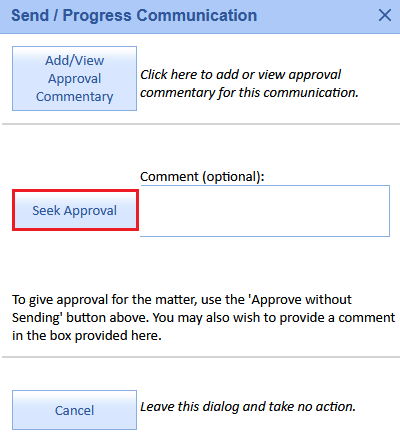Dismiss dialog using the X icon

pyautogui.click(x=385, y=15)
